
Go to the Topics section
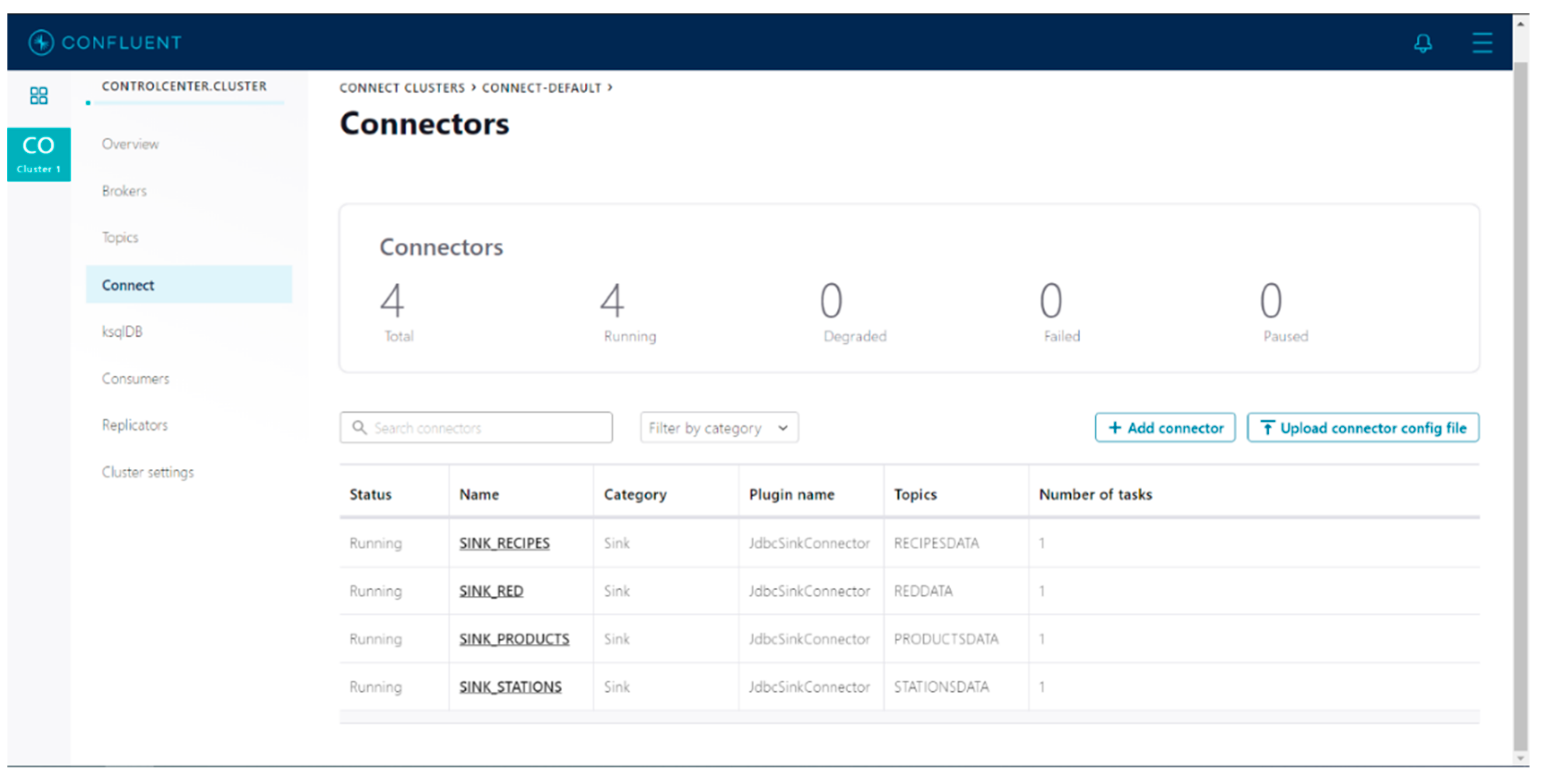[120, 238]
